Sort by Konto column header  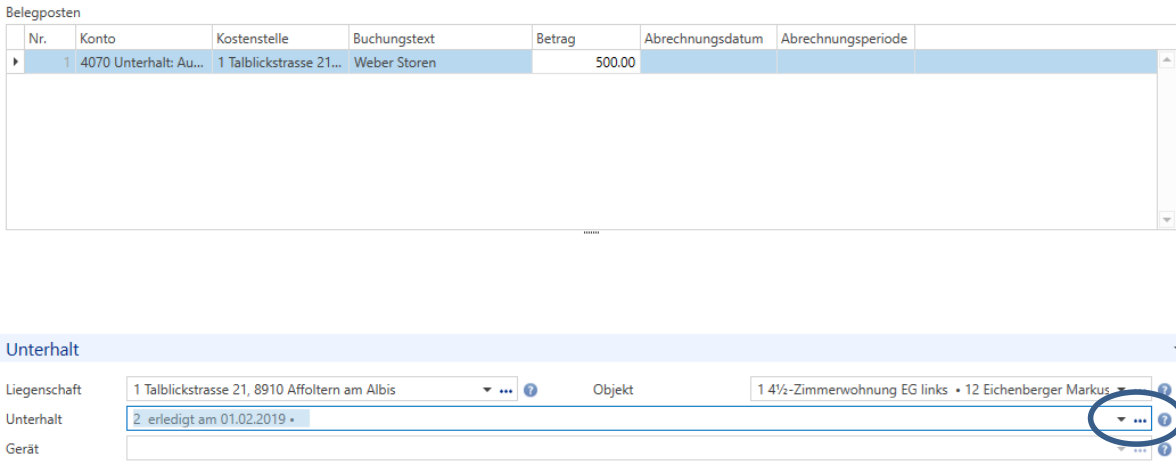pyautogui.click(x=143, y=38)
